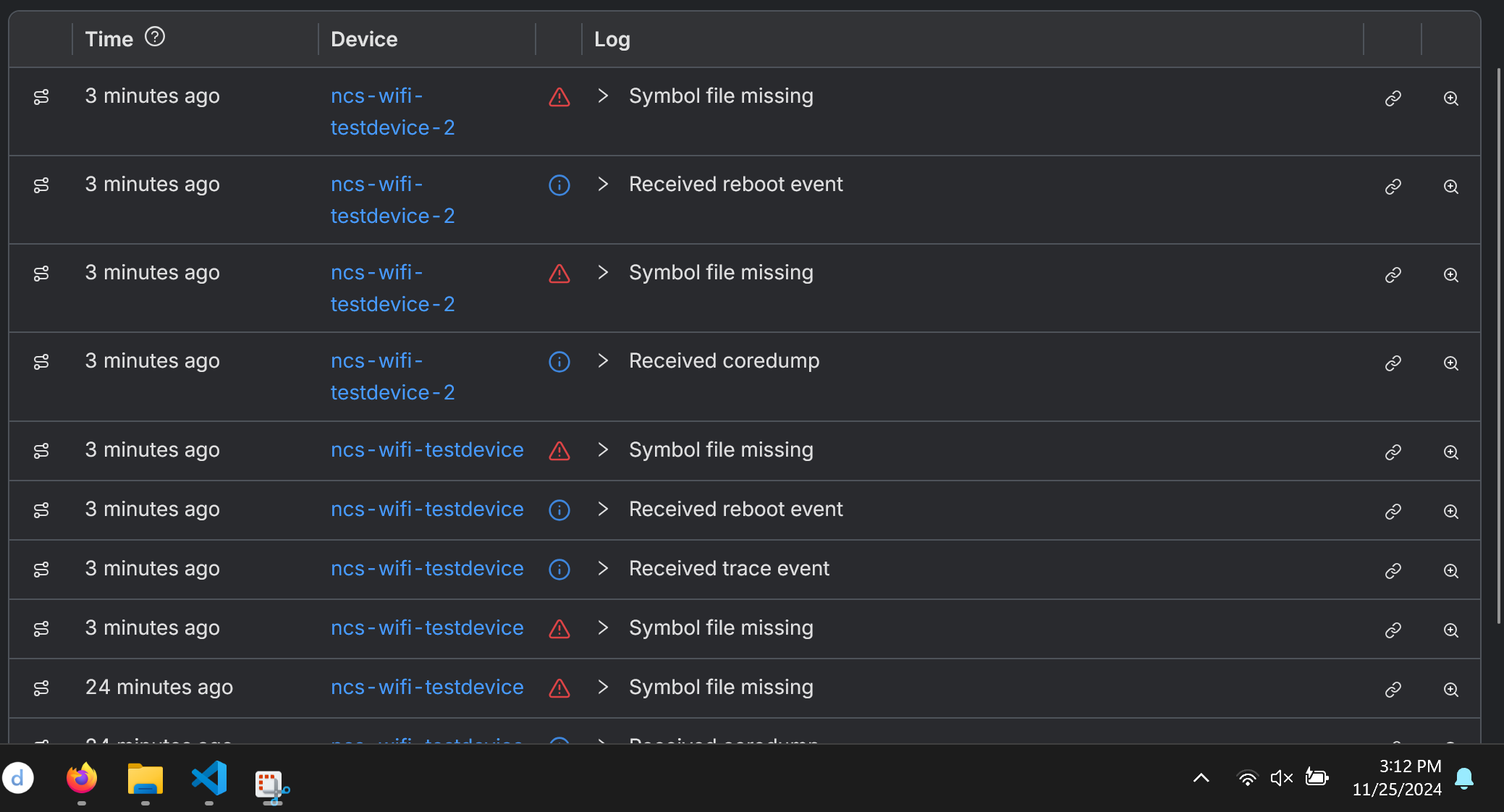Click the blue "d" app icon in the taskbar
This screenshot has width=1504, height=812.
coord(18,779)
